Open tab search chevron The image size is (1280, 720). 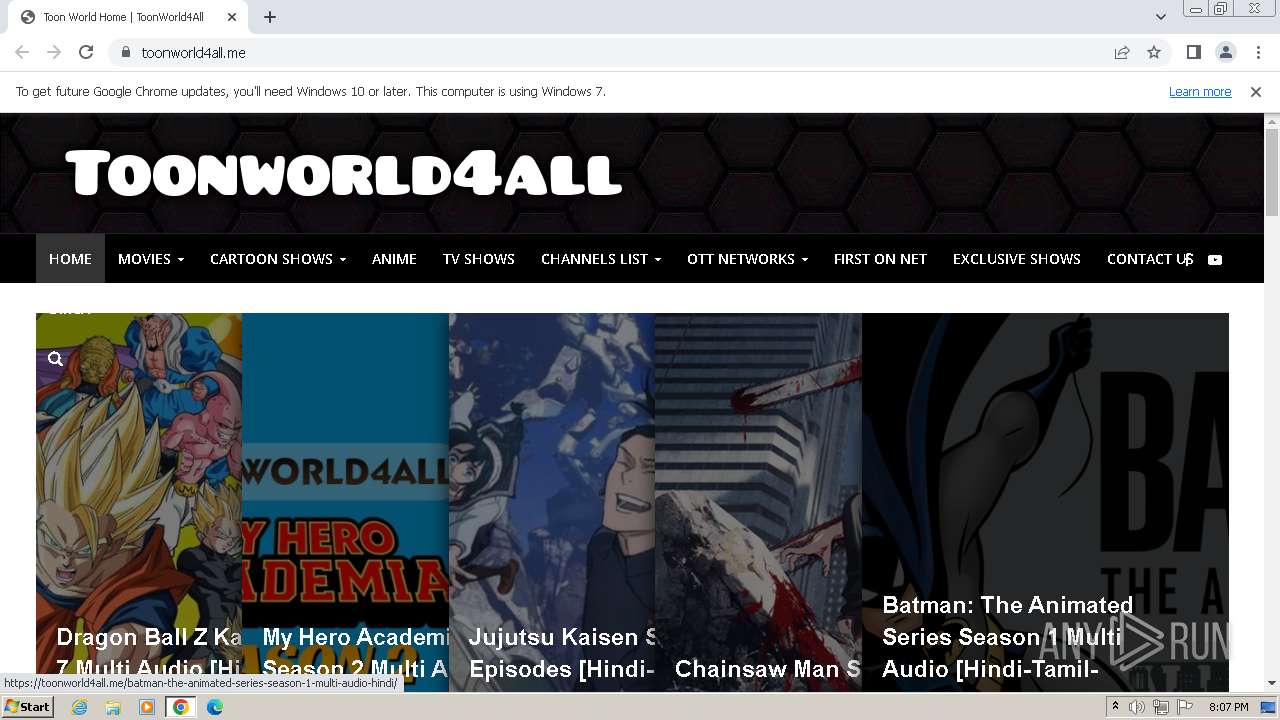[1160, 17]
